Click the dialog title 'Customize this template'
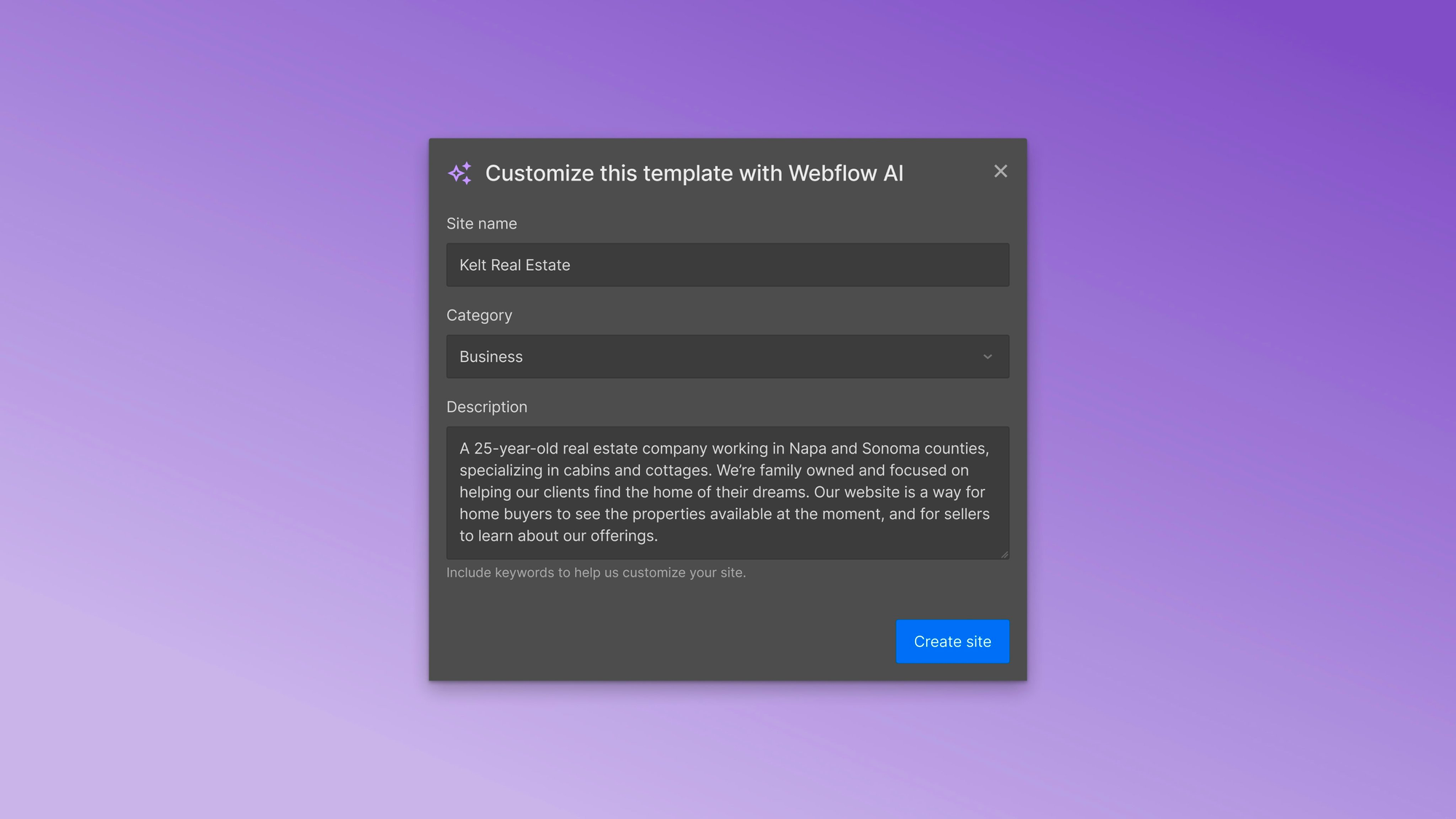Image resolution: width=1456 pixels, height=819 pixels. tap(694, 173)
